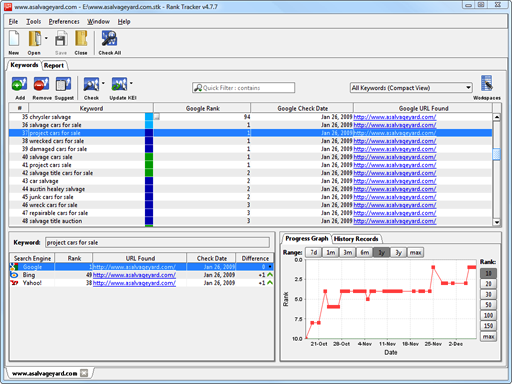This screenshot has height=384, width=512.
Task: Set graph range to 1m
Action: 331,253
